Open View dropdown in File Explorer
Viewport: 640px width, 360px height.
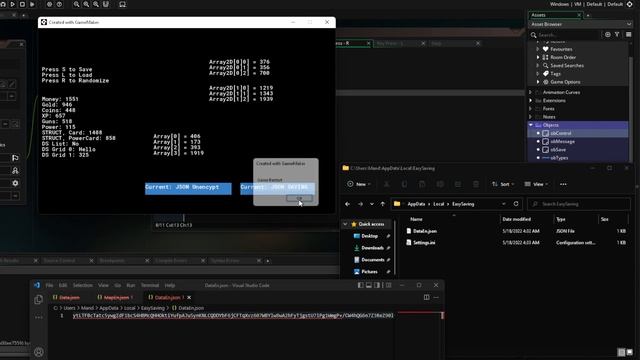click(x=536, y=184)
